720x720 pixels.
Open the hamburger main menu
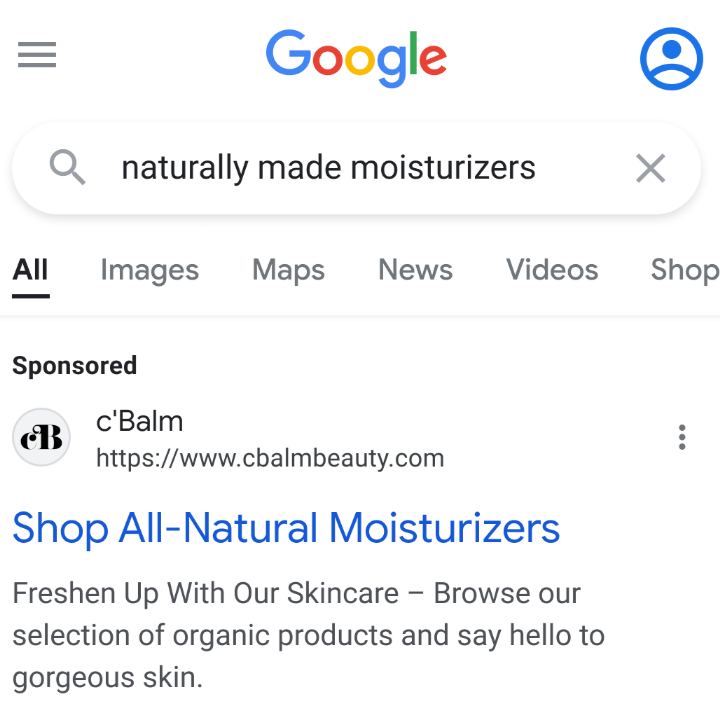(x=37, y=54)
